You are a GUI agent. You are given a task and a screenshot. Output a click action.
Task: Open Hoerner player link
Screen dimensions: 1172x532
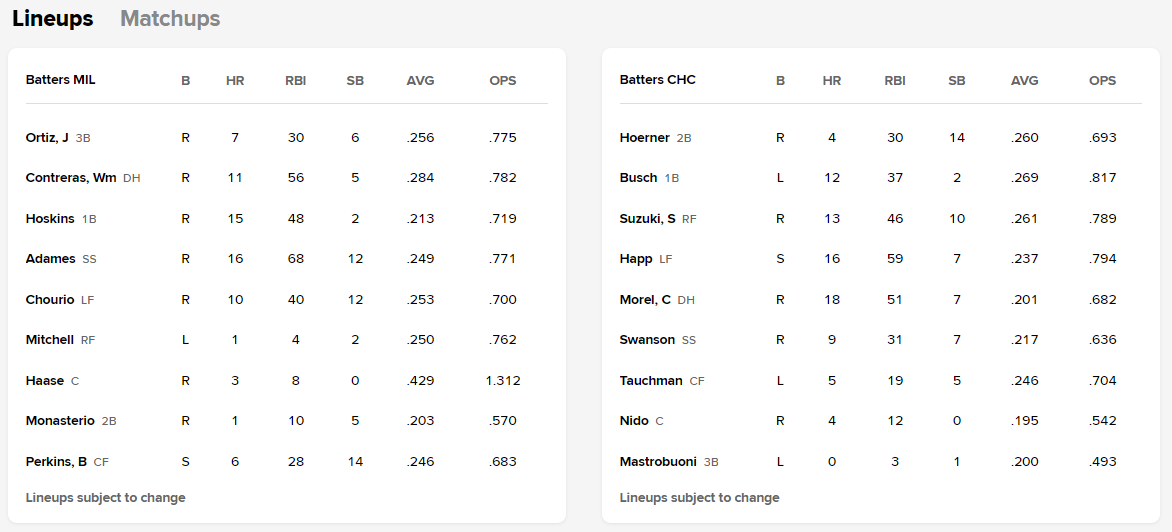tap(645, 138)
